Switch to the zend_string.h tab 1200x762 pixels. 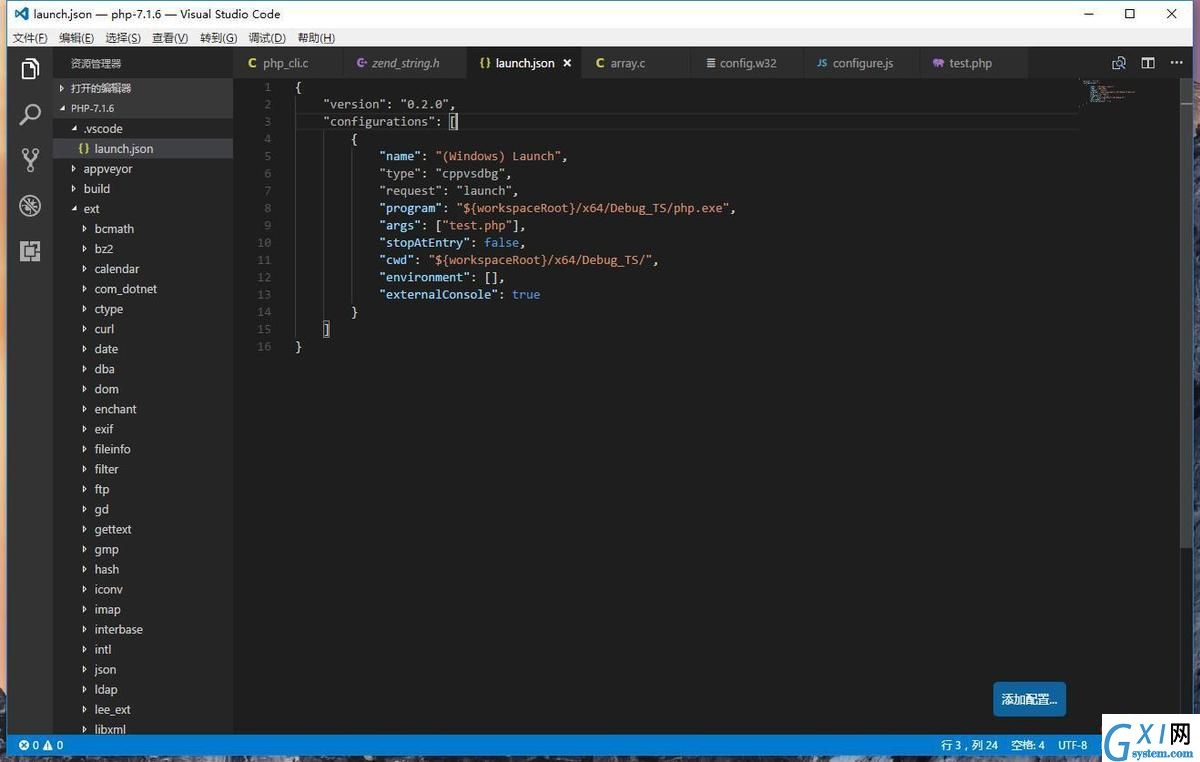click(405, 63)
